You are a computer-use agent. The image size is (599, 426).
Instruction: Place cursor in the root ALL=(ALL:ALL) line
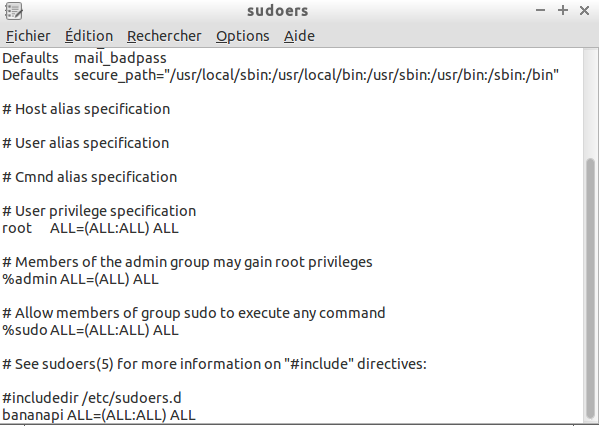90,228
